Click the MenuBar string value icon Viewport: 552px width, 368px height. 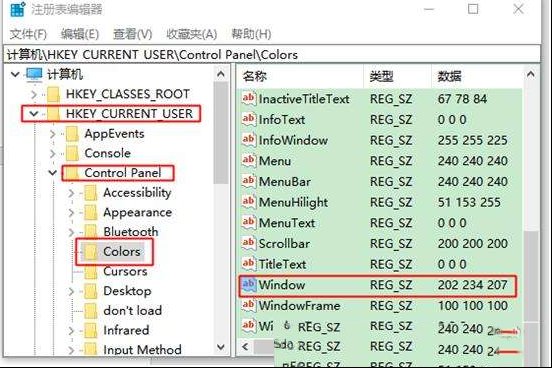click(248, 181)
